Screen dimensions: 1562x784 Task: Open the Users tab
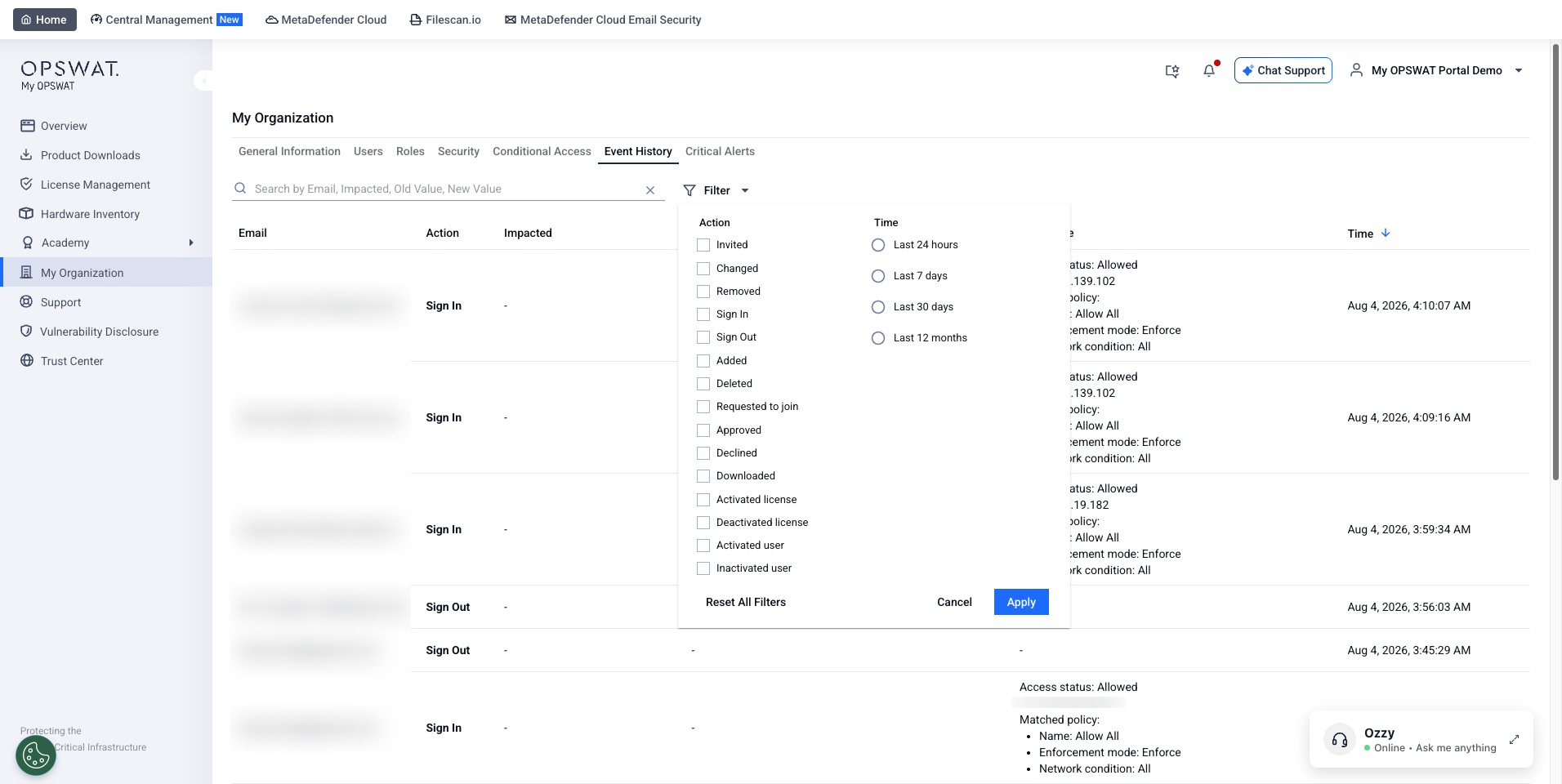(368, 151)
